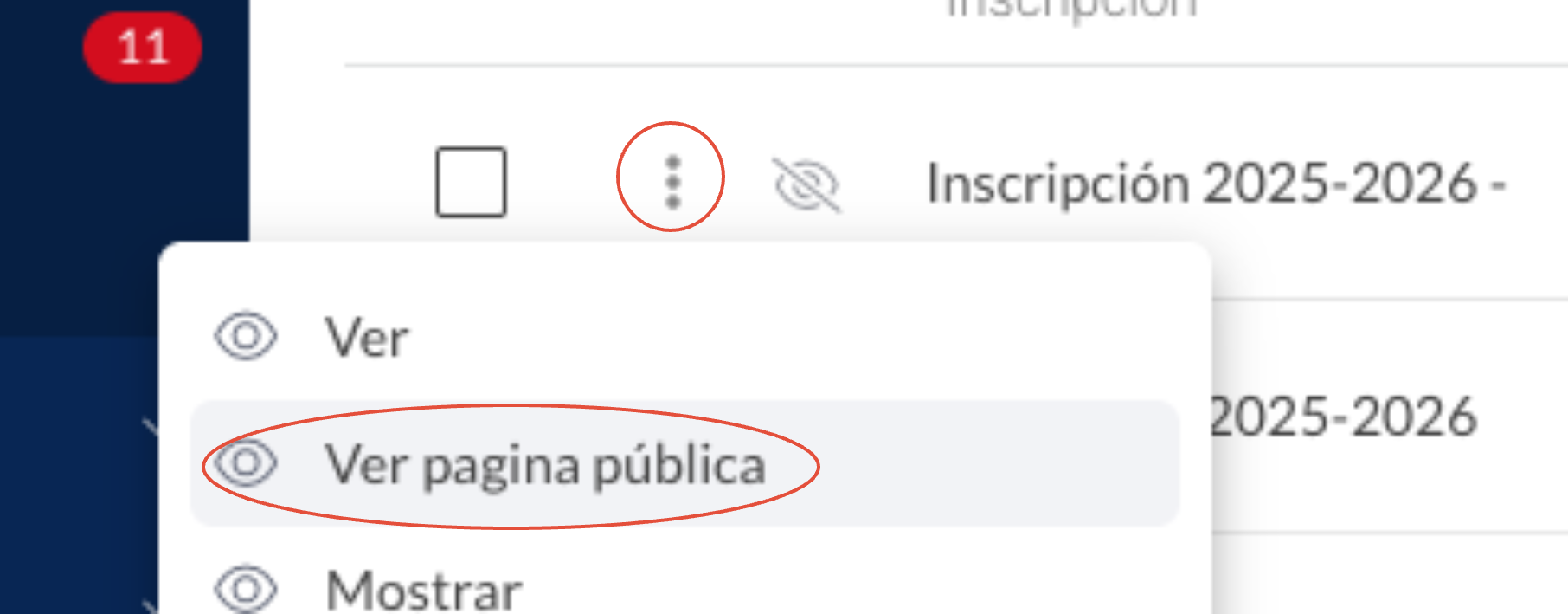The height and width of the screenshot is (614, 1568).
Task: Open the three-dot actions menu for Inscripción row
Action: click(672, 182)
